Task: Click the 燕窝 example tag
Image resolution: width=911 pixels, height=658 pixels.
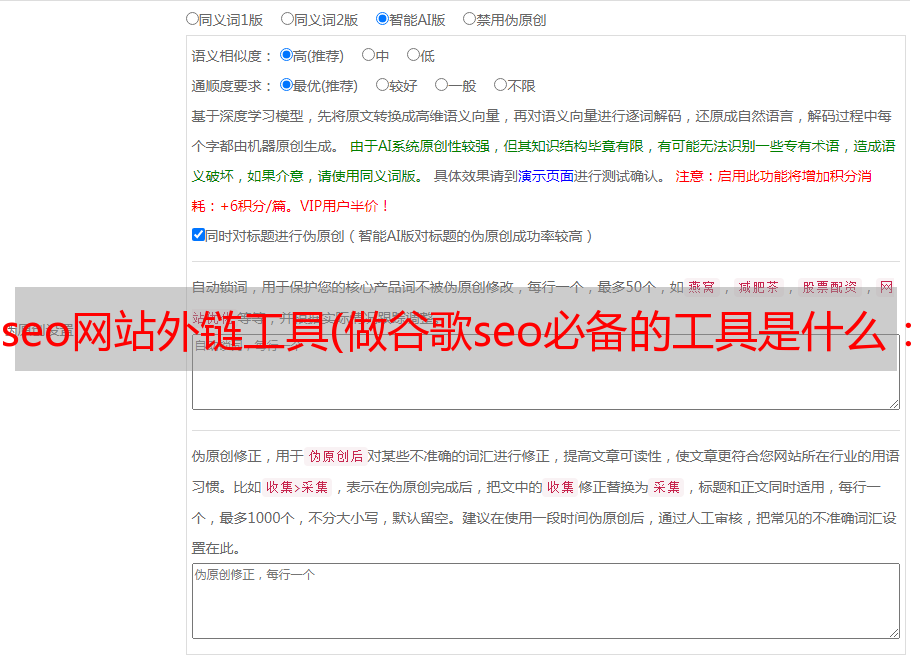Action: tap(701, 287)
